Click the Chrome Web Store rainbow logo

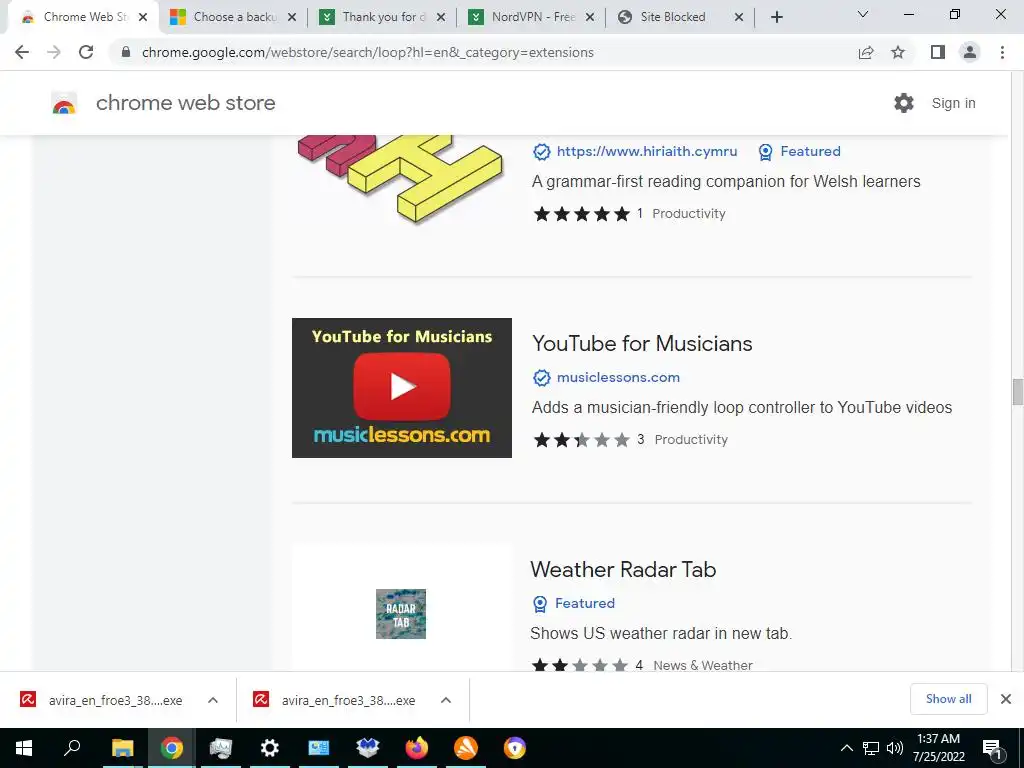coord(64,103)
